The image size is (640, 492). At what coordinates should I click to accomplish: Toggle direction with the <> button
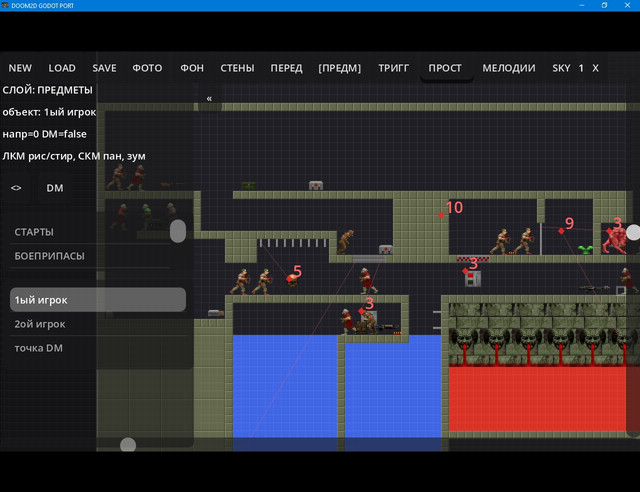(x=16, y=188)
